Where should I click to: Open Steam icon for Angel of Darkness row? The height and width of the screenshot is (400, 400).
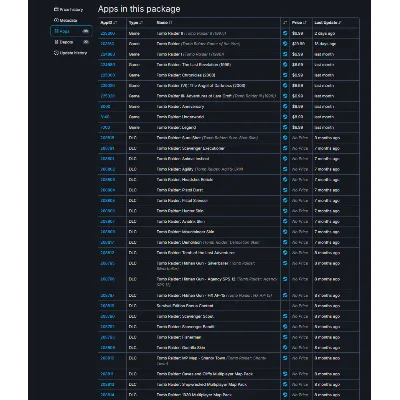285,86
